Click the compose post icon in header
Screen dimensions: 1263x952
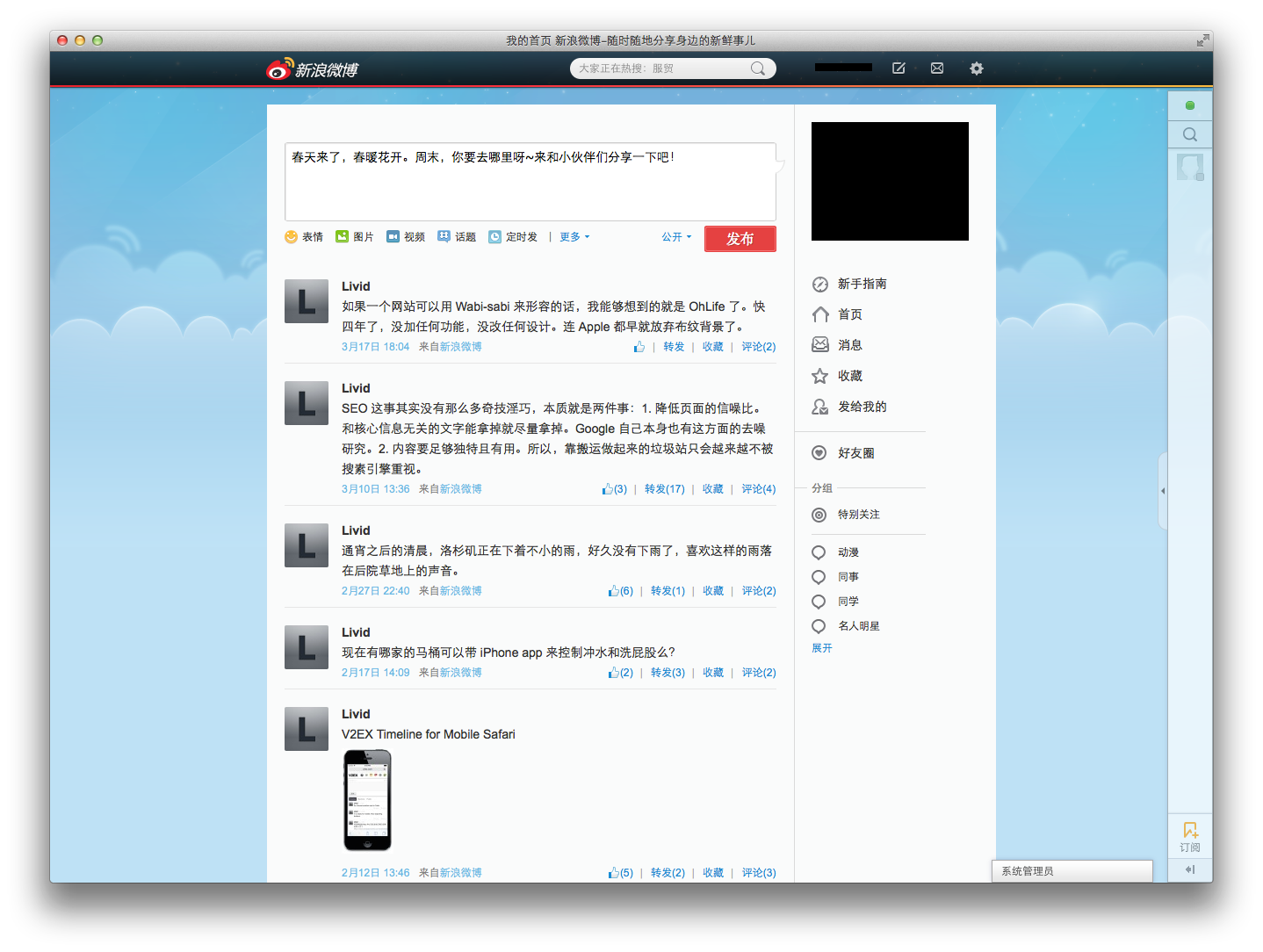pyautogui.click(x=899, y=69)
